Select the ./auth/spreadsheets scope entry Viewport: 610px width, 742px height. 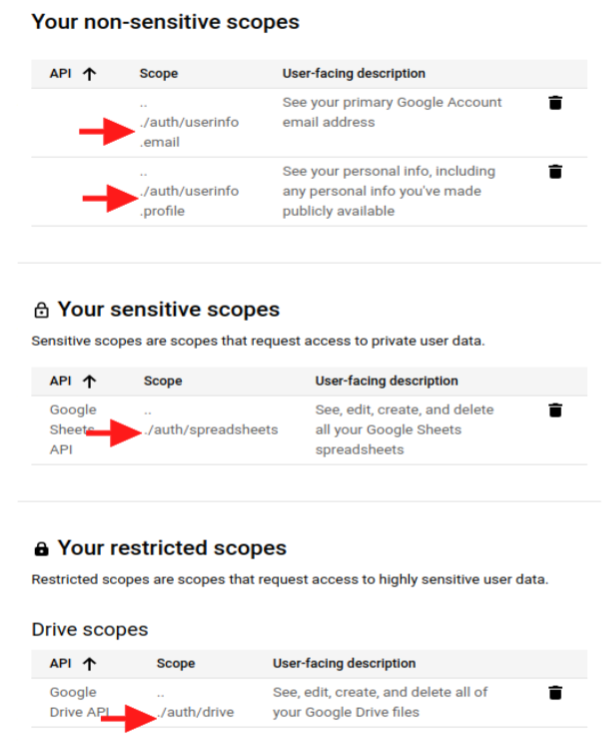(x=210, y=430)
